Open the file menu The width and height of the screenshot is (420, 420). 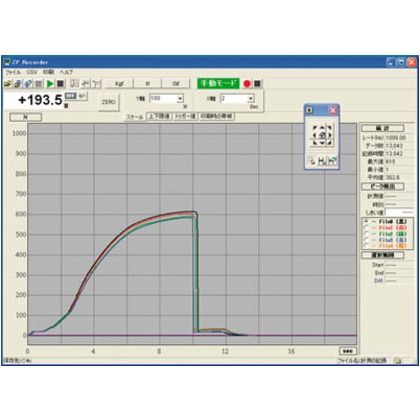pos(12,72)
